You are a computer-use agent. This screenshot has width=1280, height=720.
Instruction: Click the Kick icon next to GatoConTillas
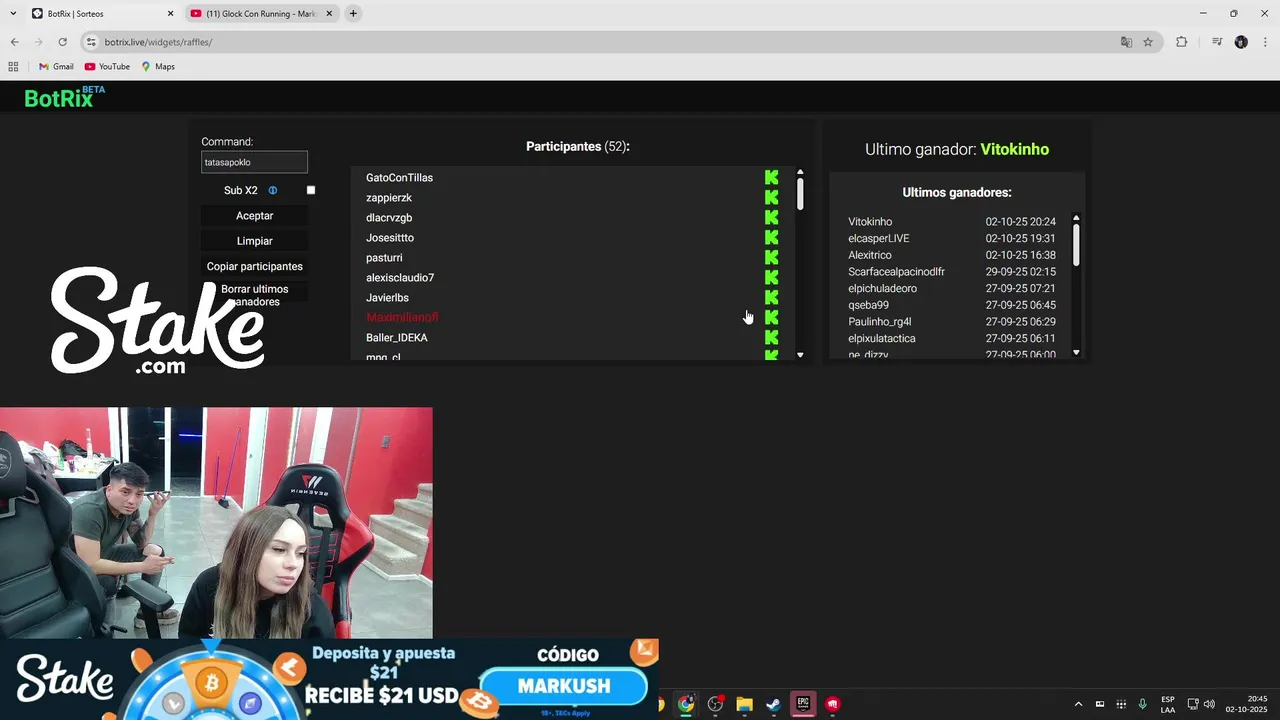771,177
